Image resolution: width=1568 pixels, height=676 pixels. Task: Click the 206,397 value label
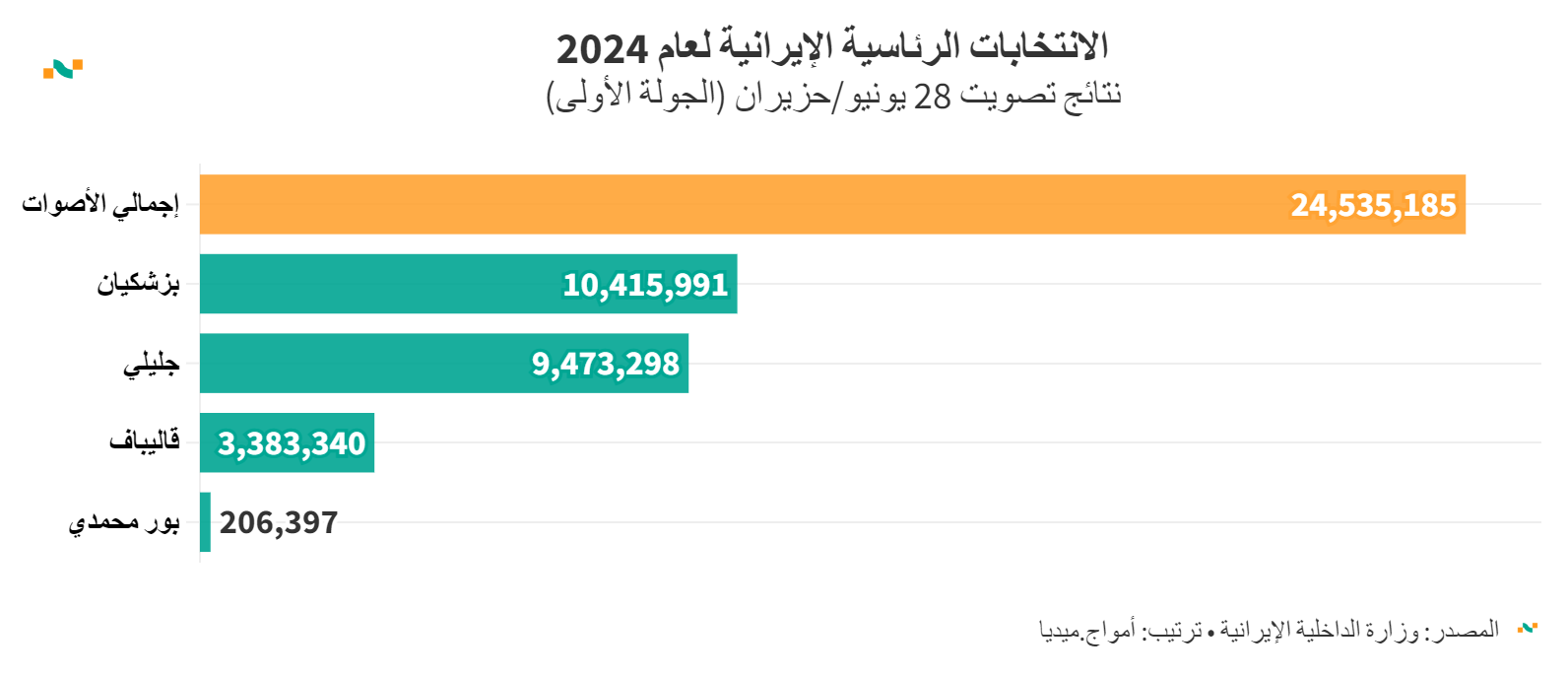279,522
